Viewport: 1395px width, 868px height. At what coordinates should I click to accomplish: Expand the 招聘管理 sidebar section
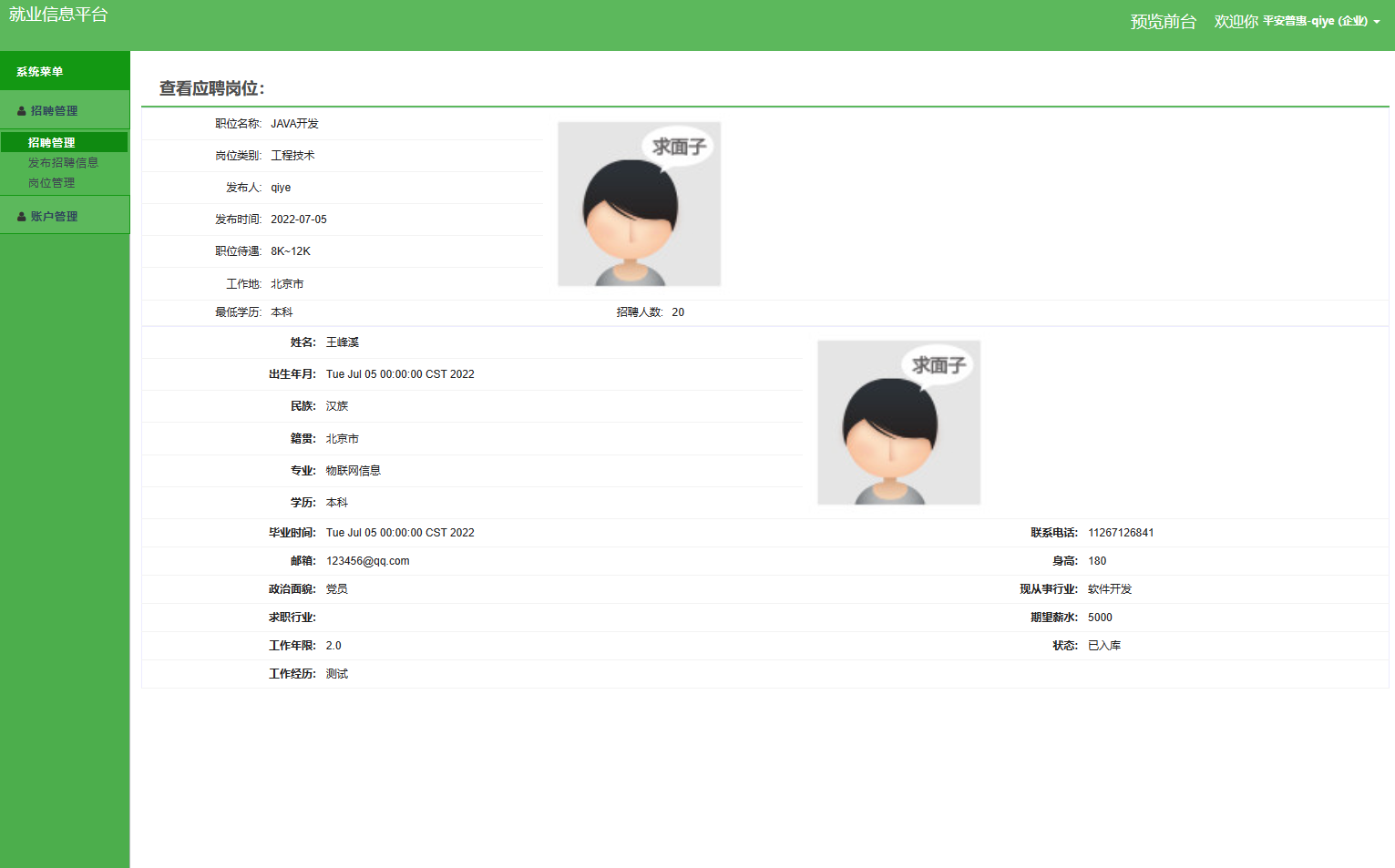pyautogui.click(x=56, y=109)
